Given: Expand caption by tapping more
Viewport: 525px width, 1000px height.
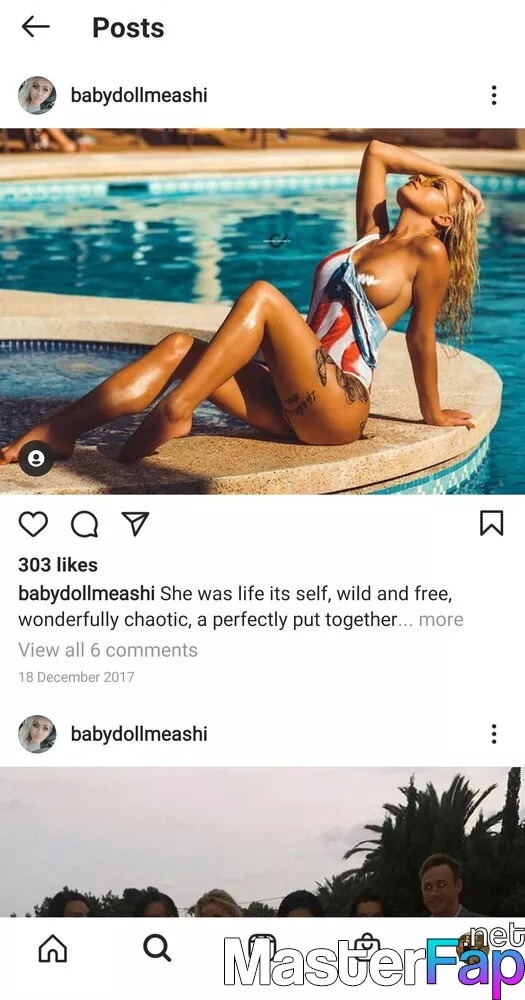Looking at the screenshot, I should pos(441,620).
